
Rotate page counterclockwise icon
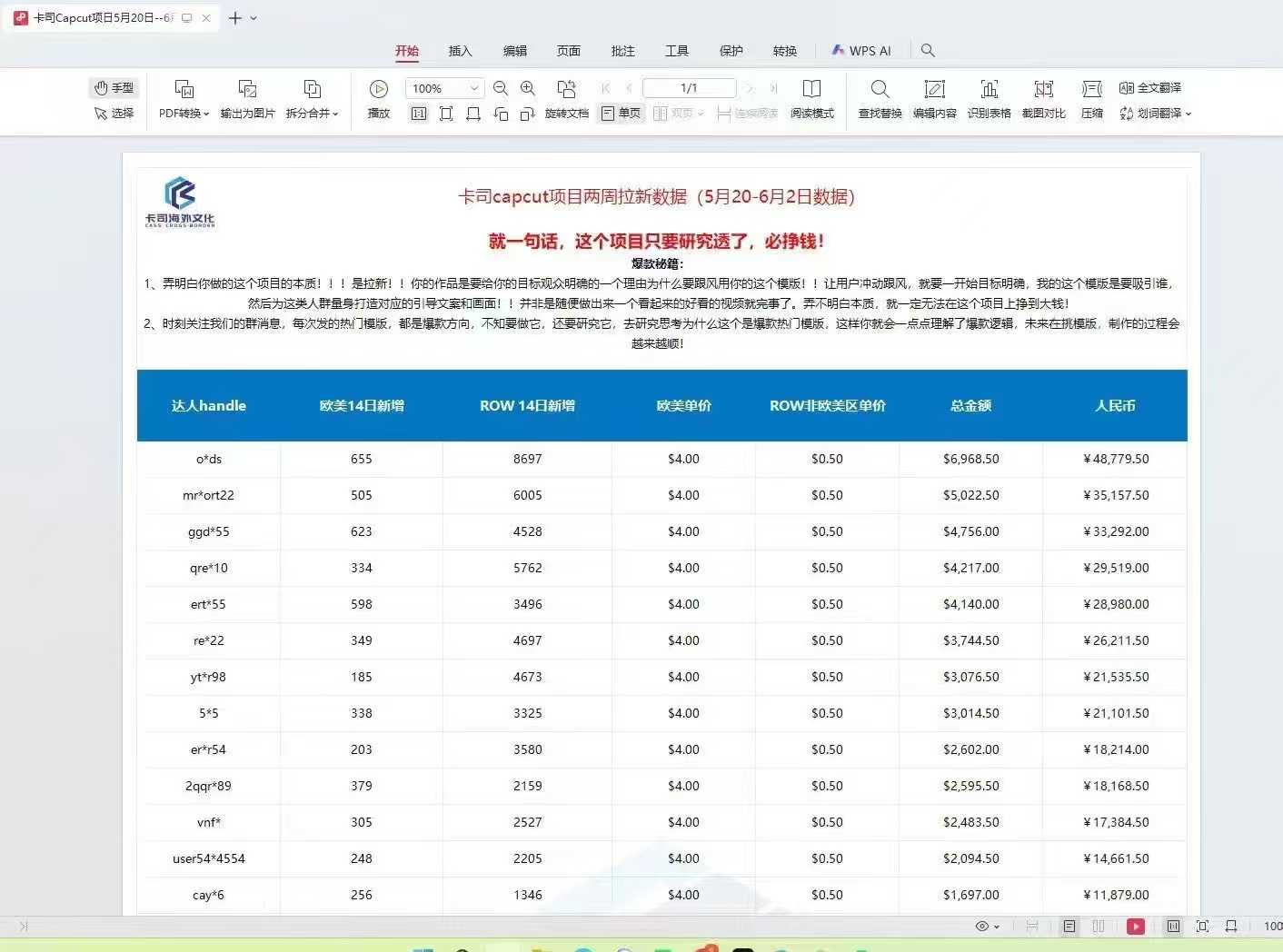501,114
